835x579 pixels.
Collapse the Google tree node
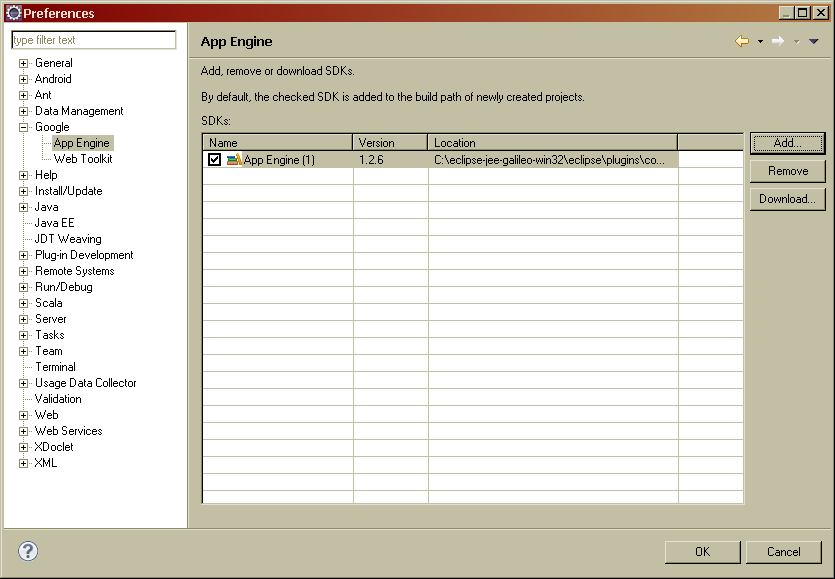[23, 127]
